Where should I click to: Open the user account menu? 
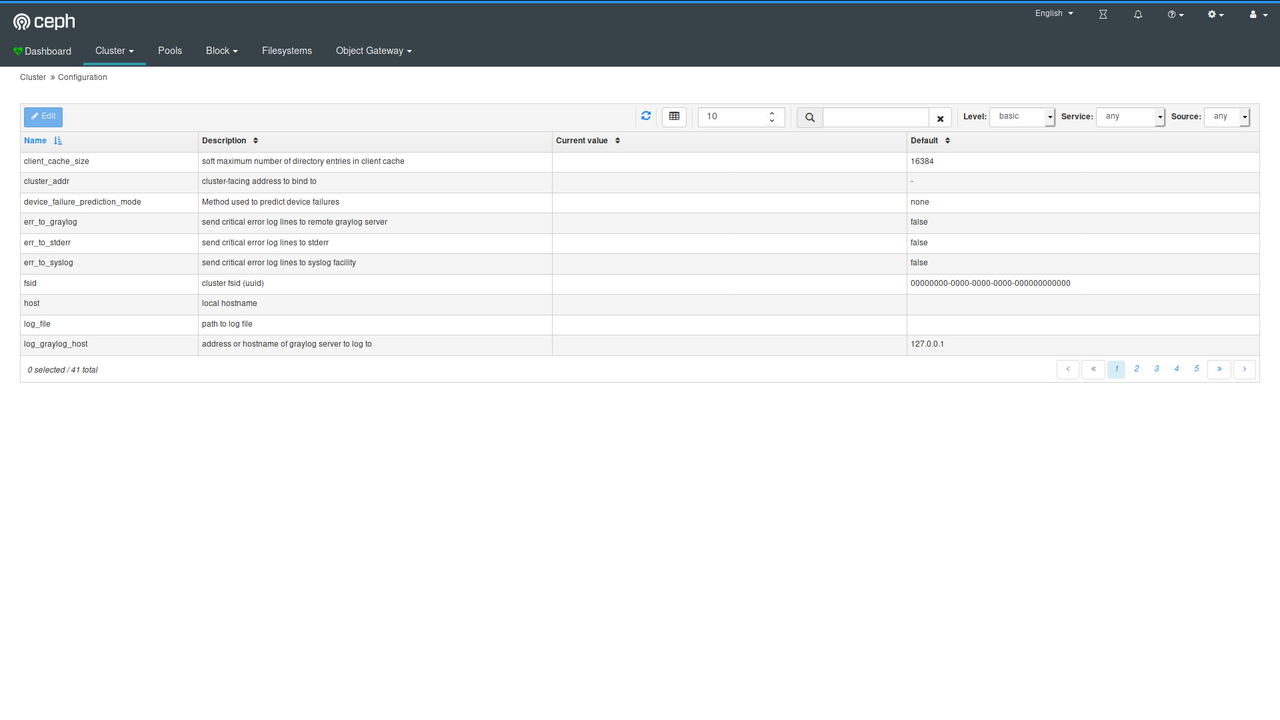[1258, 15]
